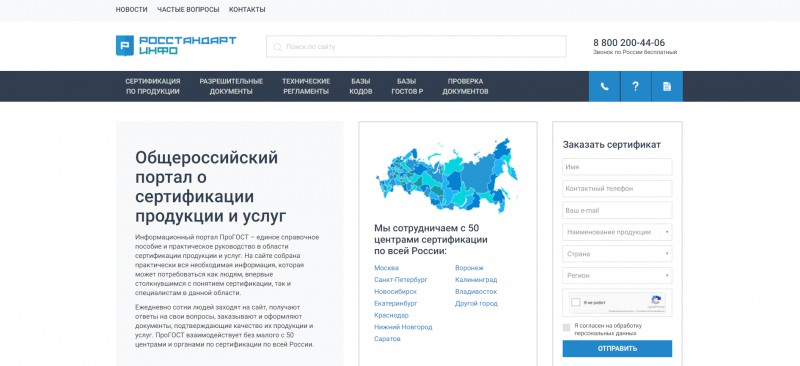Follow the Санкт-Петербург city link
Screen dimensions: 800x366
pos(401,280)
